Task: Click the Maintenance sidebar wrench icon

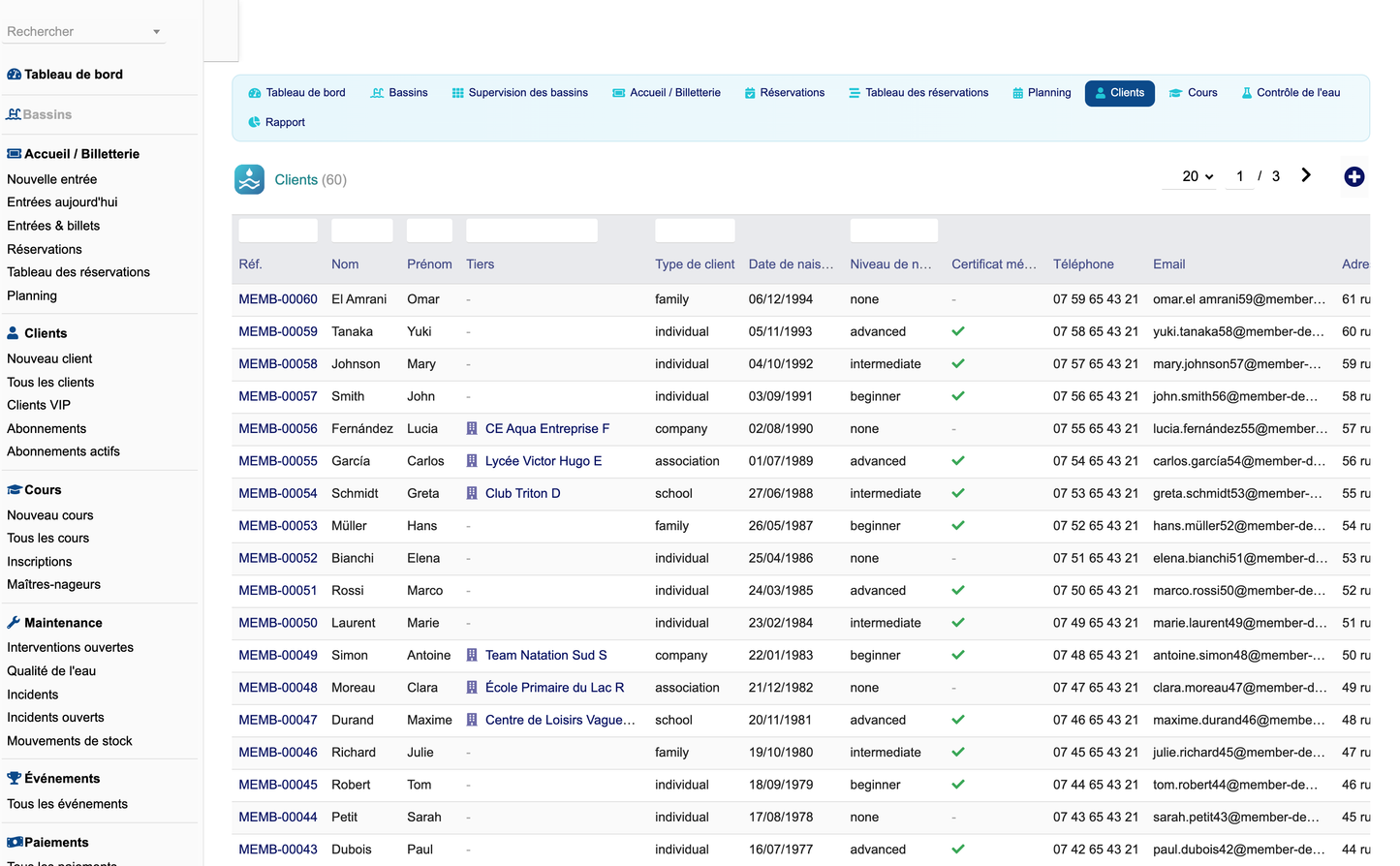Action: point(14,623)
